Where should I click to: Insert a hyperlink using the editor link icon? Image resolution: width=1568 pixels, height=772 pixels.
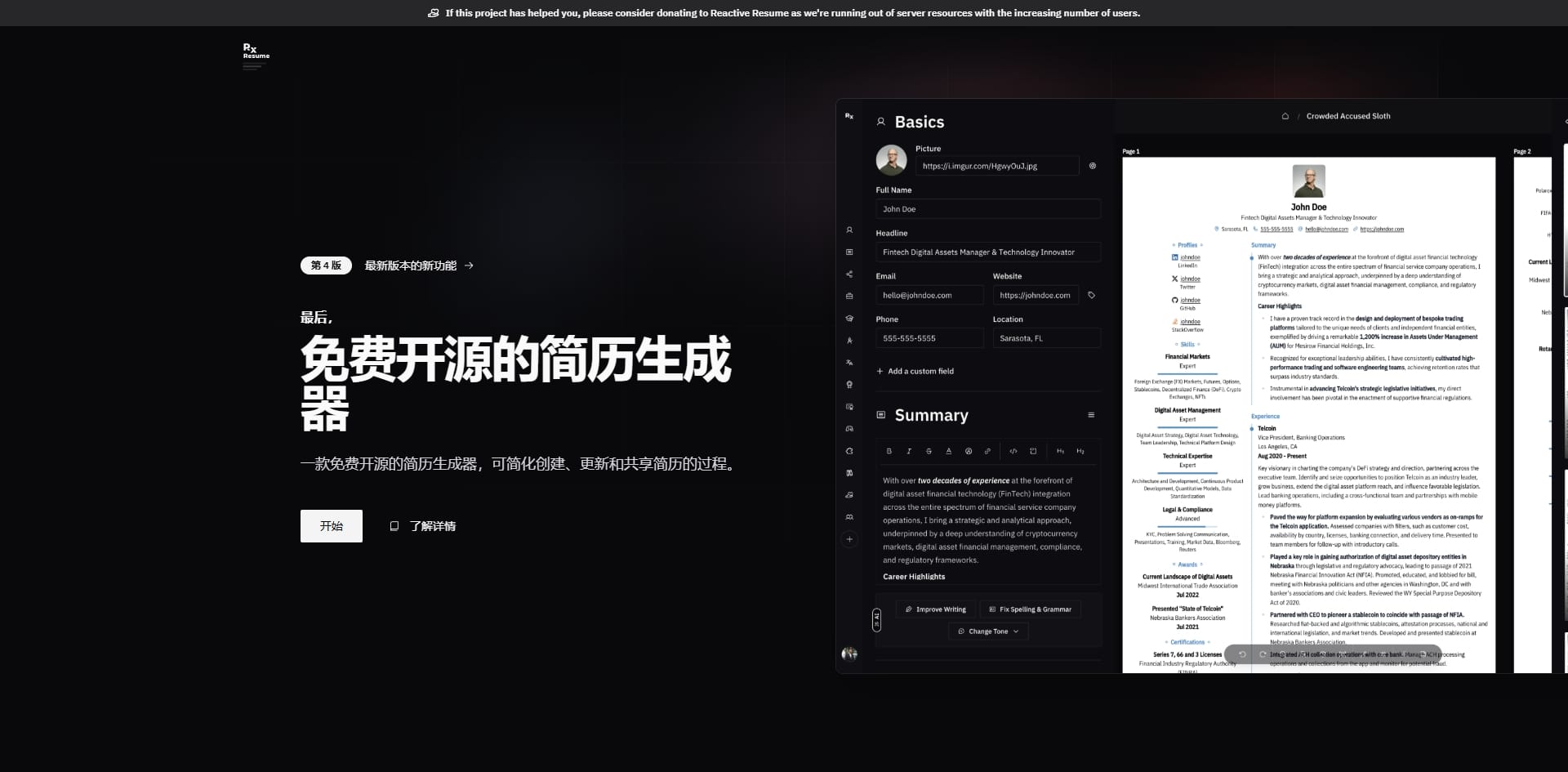coord(988,451)
